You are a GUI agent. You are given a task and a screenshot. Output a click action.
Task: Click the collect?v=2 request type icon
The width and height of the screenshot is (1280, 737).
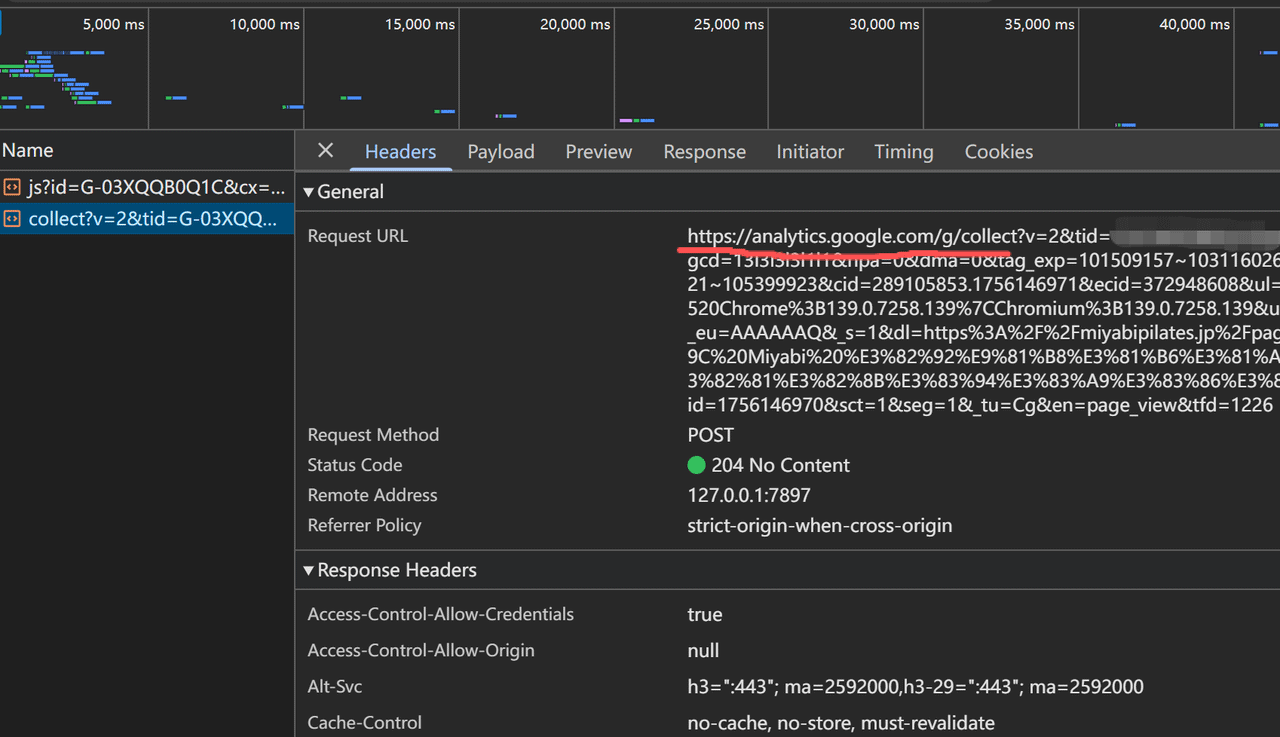coord(12,219)
